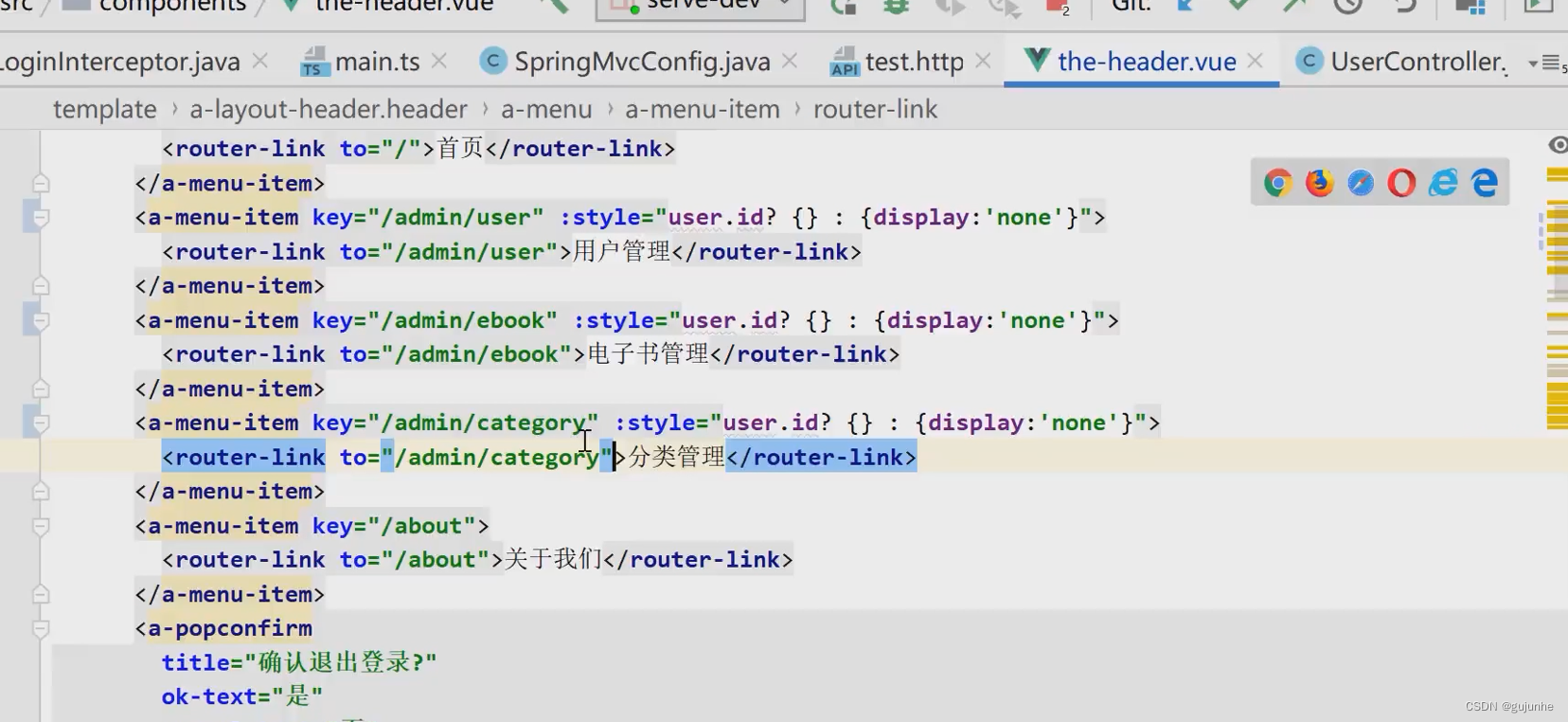Close the main.ts tab

439,62
